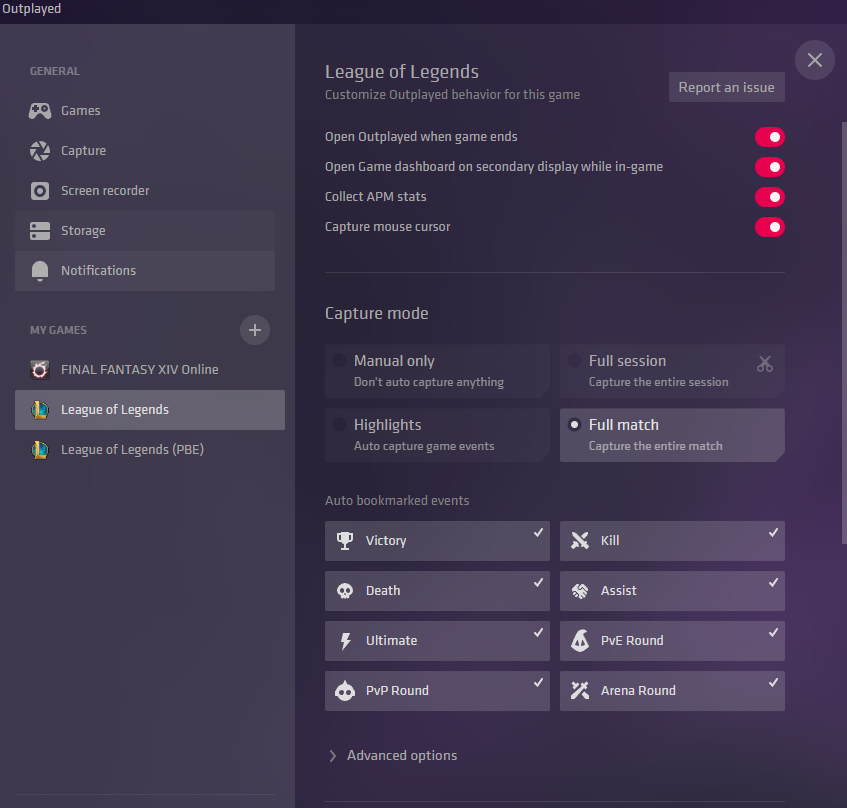
Task: Disable Collect APM stats switch
Action: click(x=770, y=197)
